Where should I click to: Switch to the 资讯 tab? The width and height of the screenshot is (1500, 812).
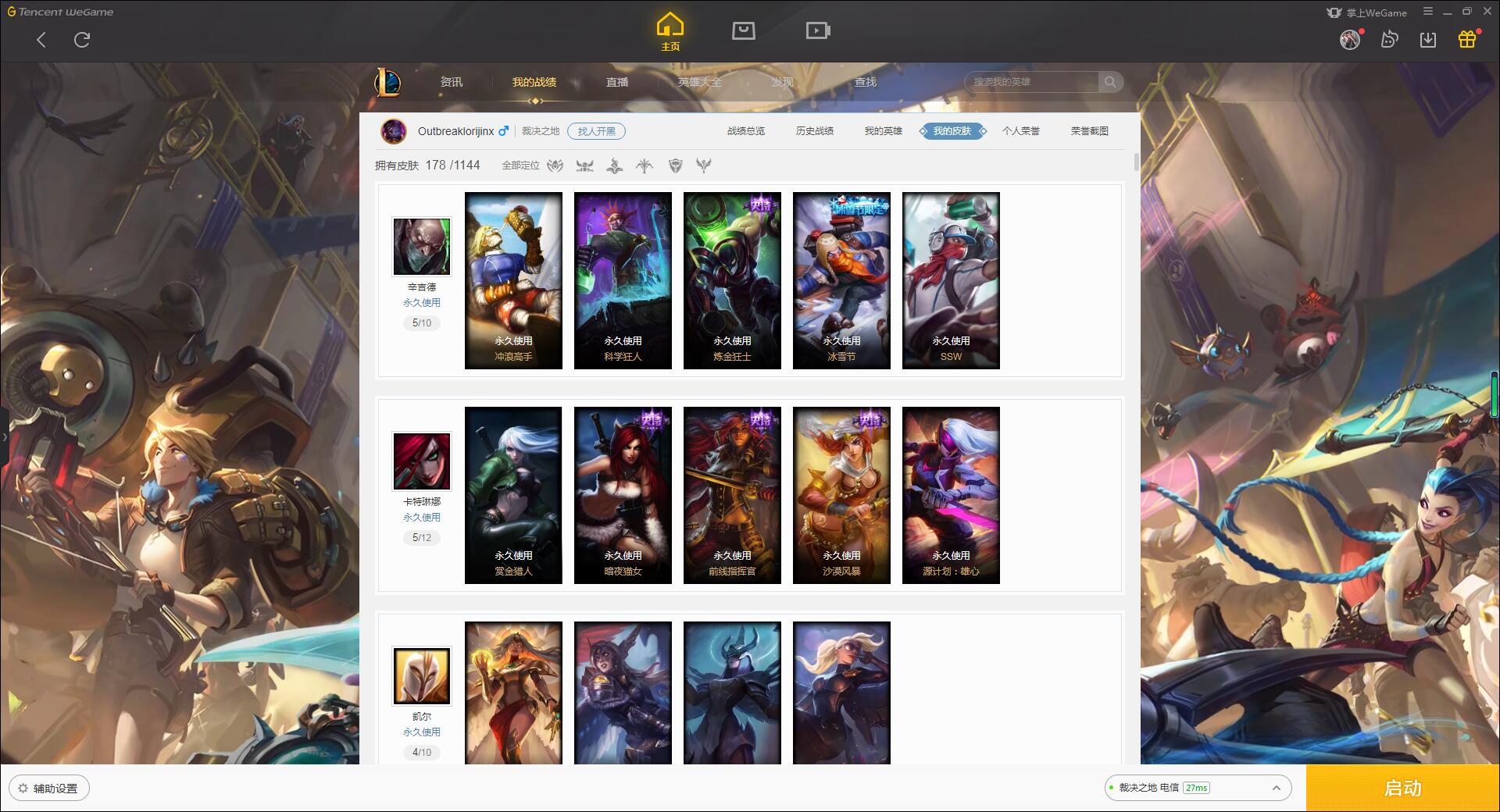451,82
